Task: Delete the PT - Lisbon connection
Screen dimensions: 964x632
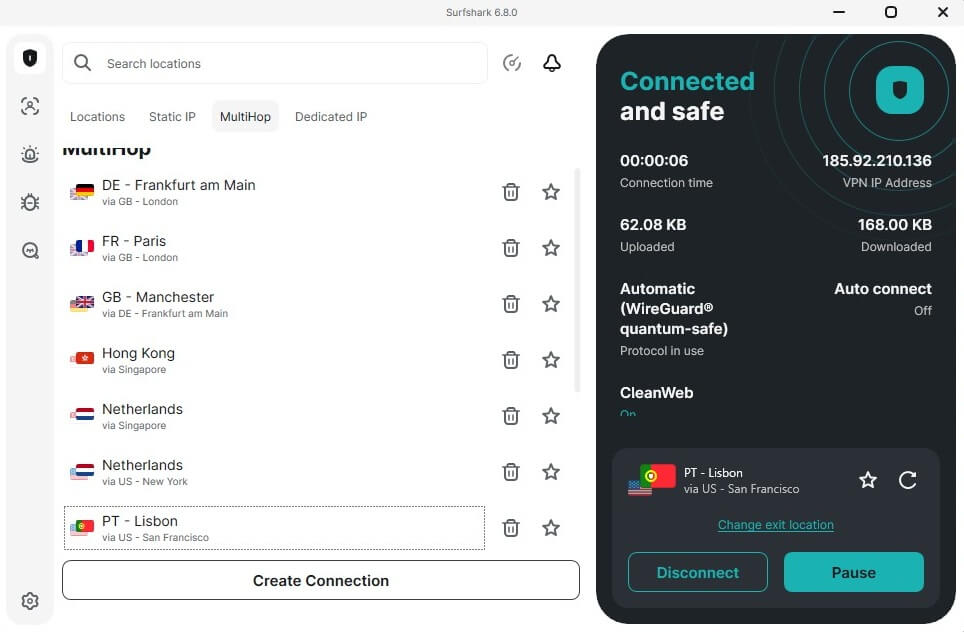Action: pos(511,527)
